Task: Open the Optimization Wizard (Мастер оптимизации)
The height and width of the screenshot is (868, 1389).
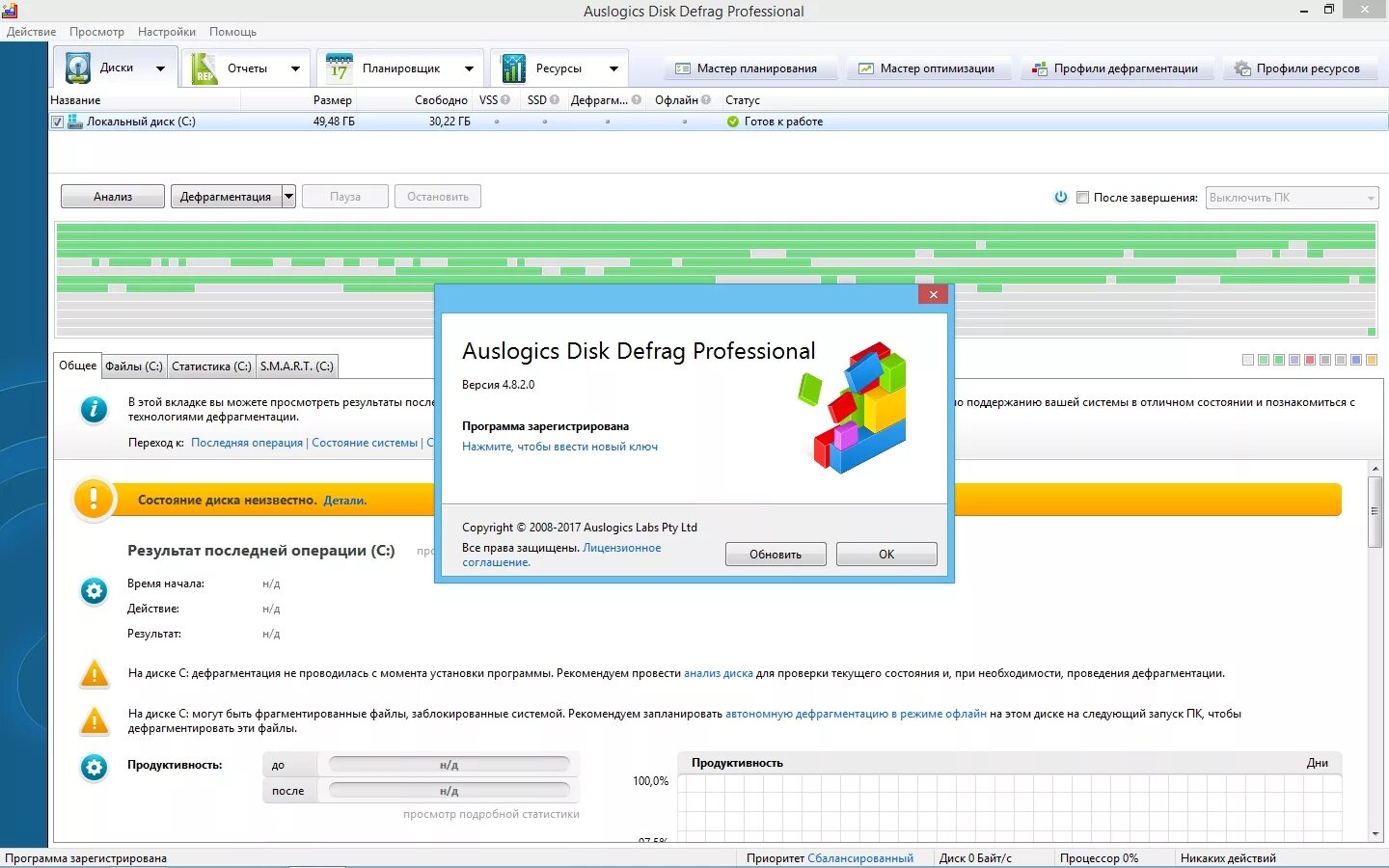Action: (x=928, y=68)
